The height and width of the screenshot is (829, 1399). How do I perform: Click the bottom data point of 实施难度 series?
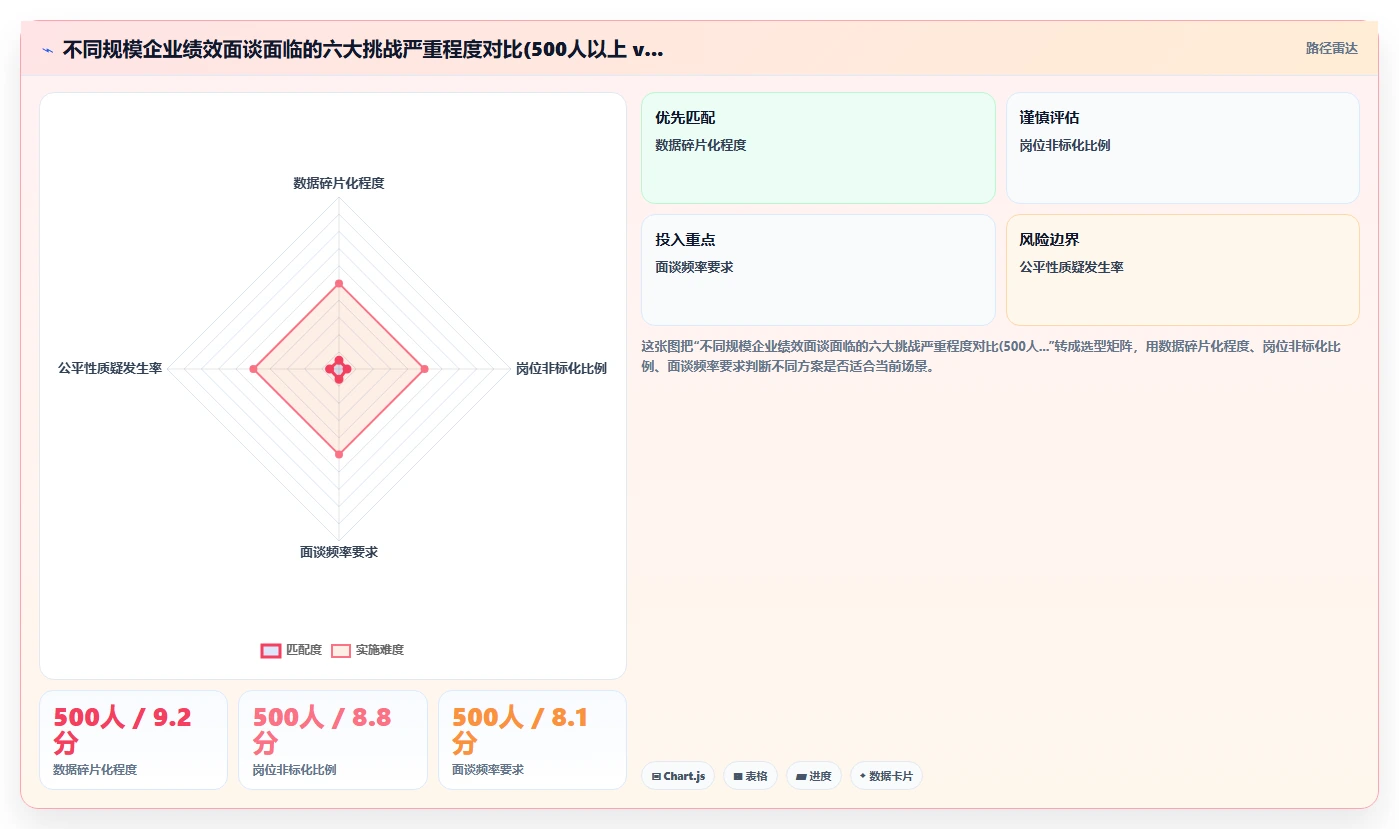coord(339,455)
